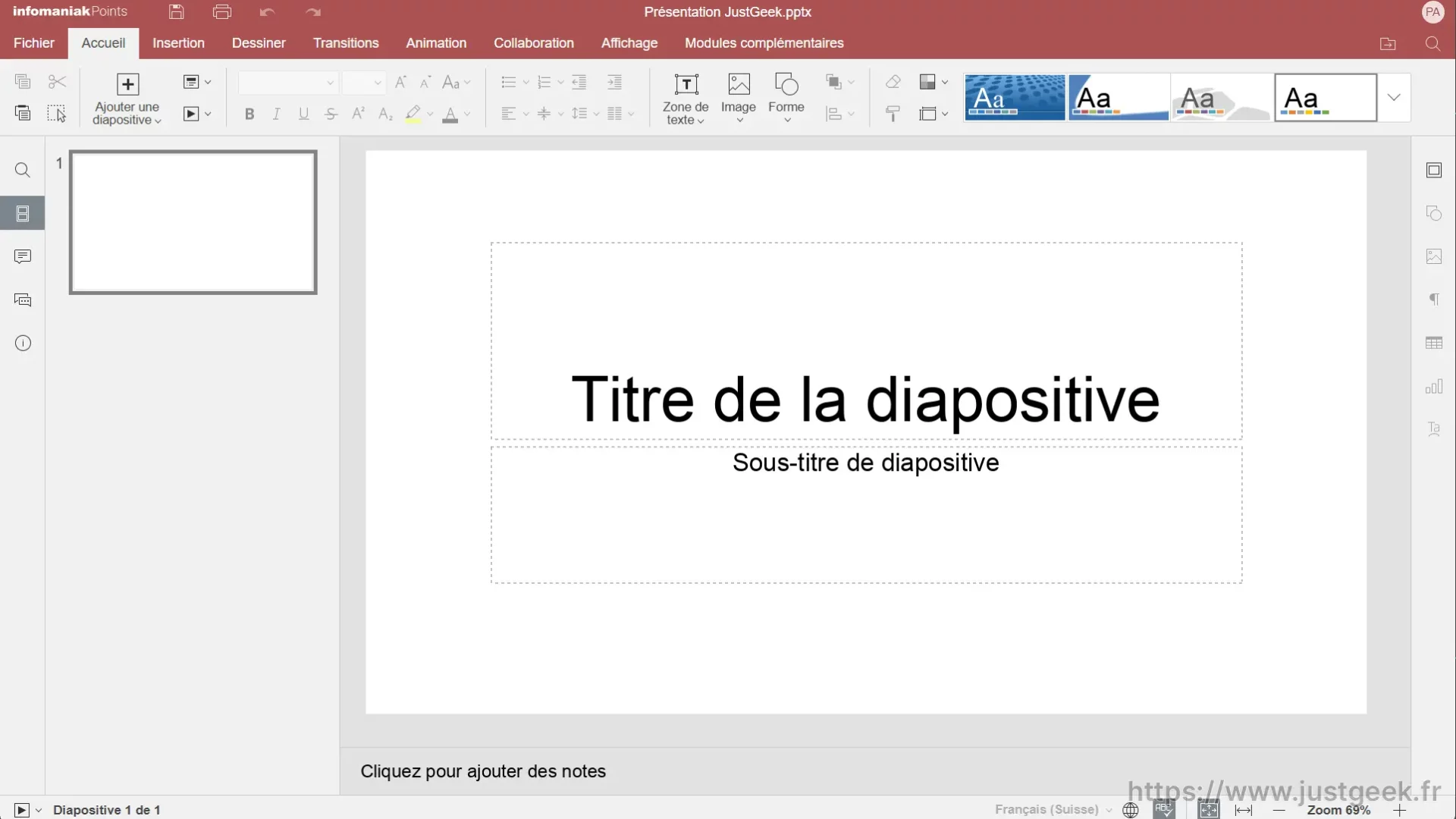Click the Select all icon

57,114
